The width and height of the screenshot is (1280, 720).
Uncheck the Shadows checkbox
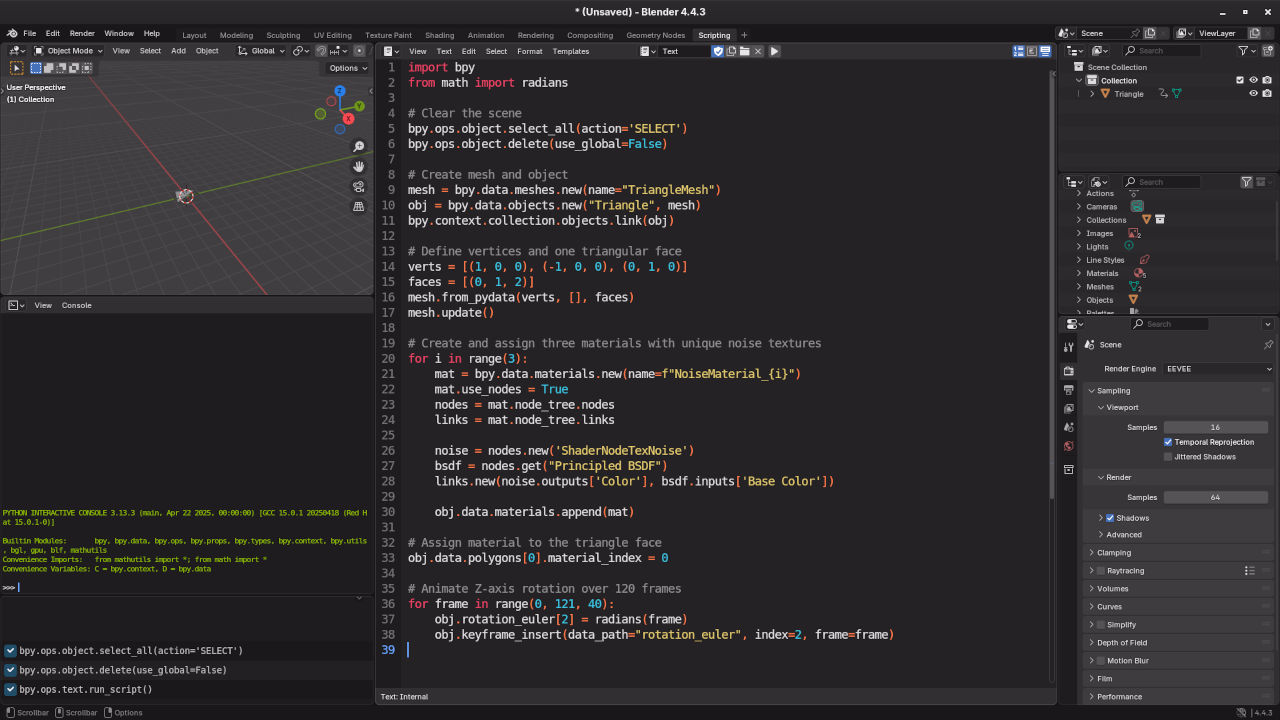[1110, 518]
